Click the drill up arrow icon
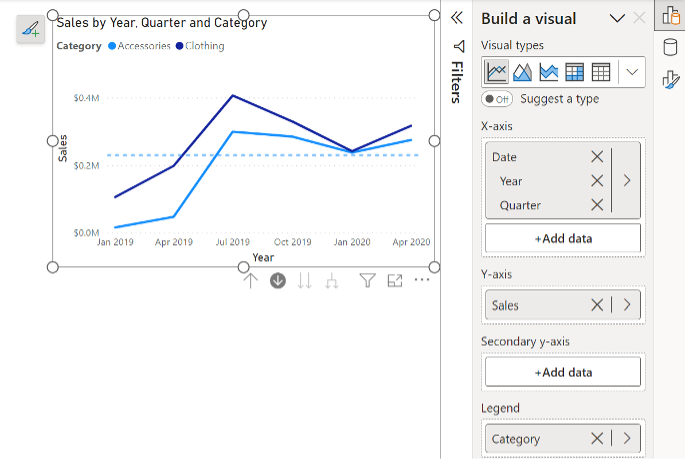Image resolution: width=686 pixels, height=461 pixels. (251, 281)
